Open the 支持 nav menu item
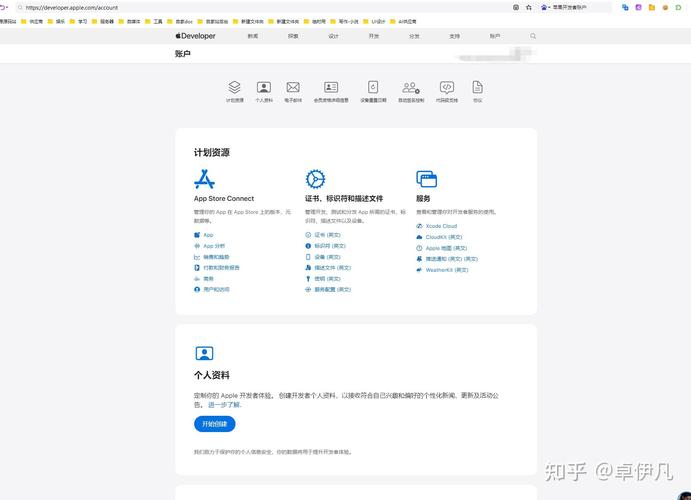 coord(454,36)
